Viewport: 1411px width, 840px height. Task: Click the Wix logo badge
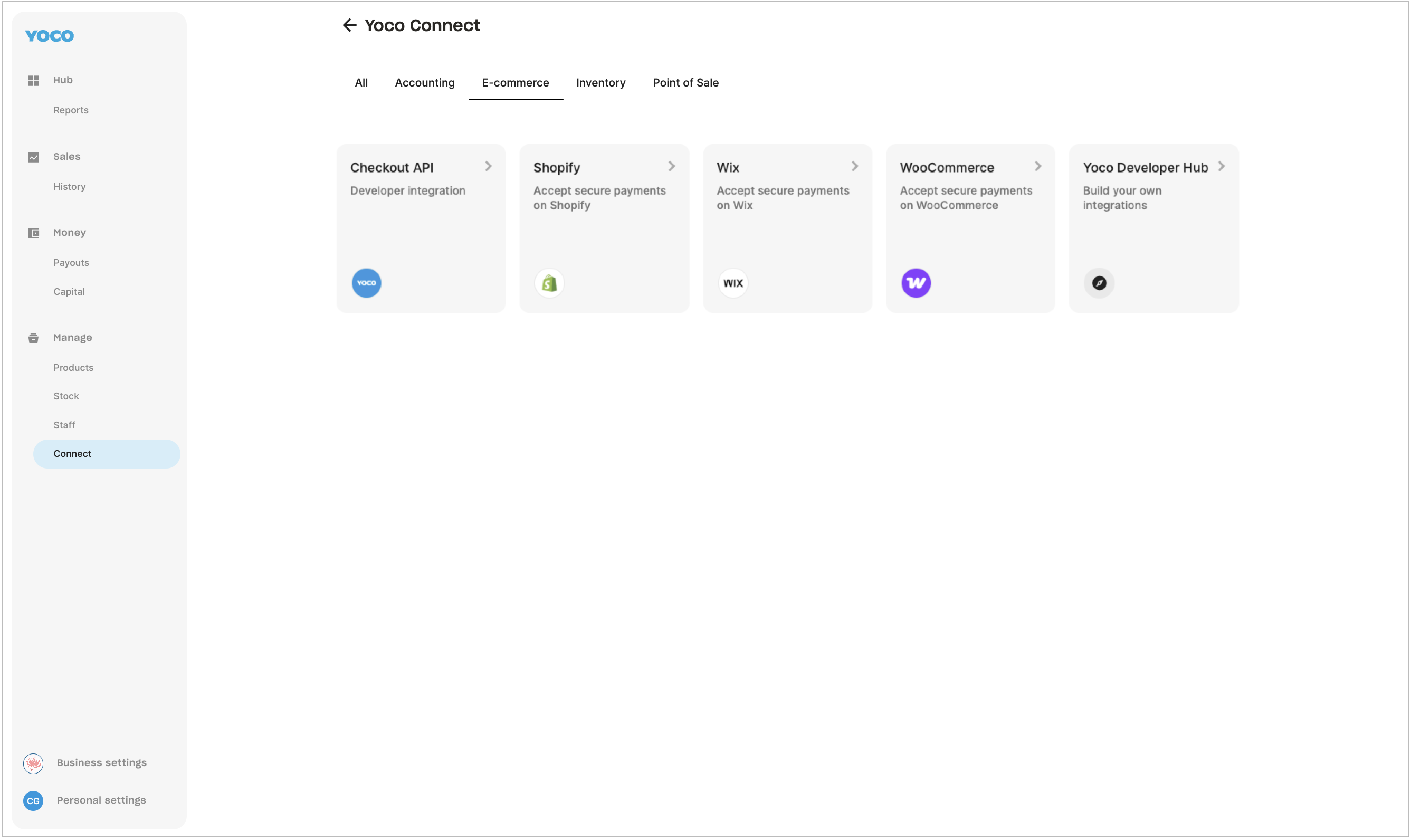[732, 283]
